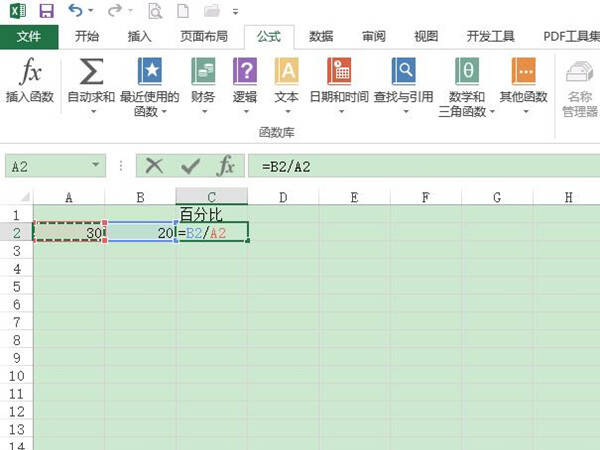Click cell C2 with formula =B2/A2

point(212,232)
